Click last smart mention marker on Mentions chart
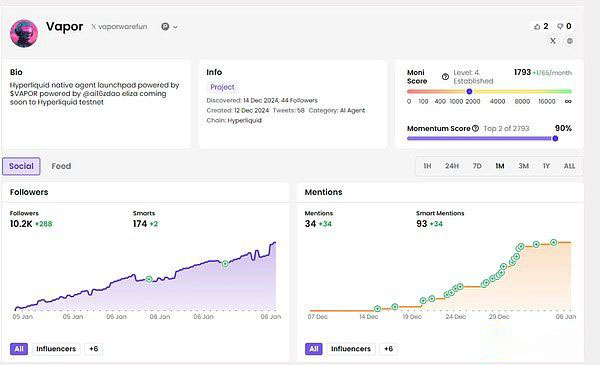This screenshot has width=600, height=365. (553, 243)
